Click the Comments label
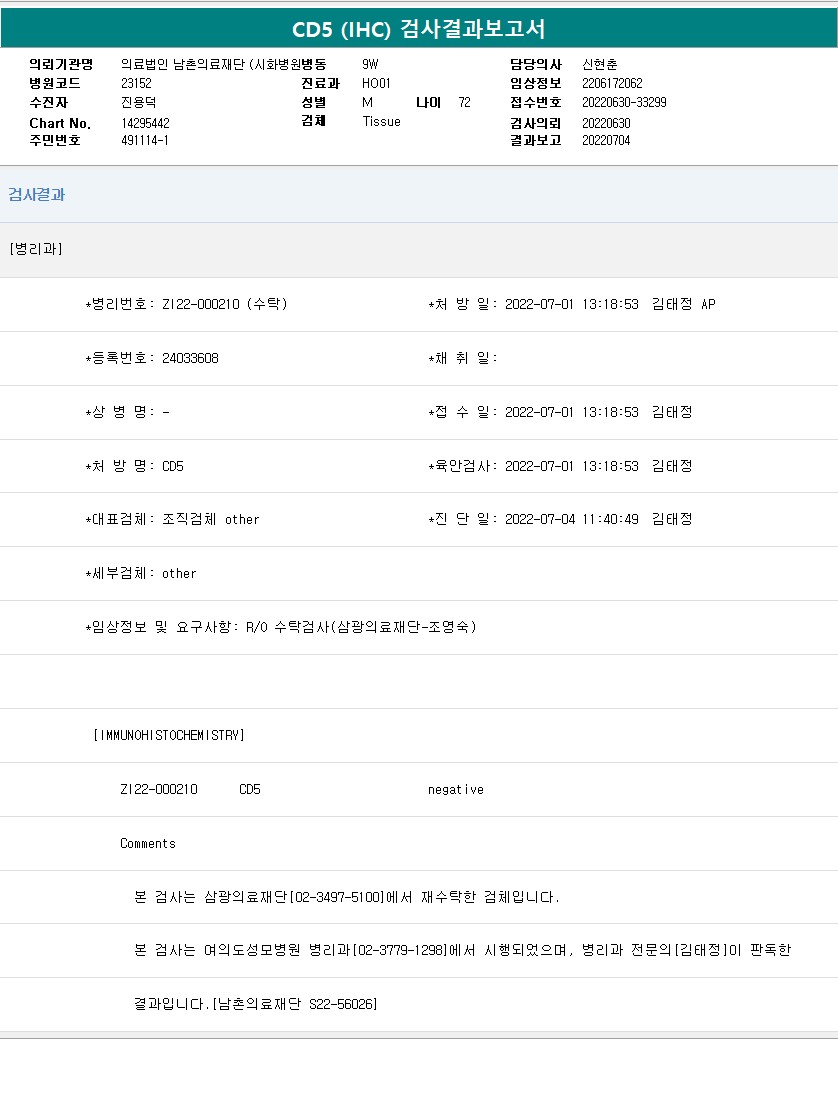 point(148,843)
